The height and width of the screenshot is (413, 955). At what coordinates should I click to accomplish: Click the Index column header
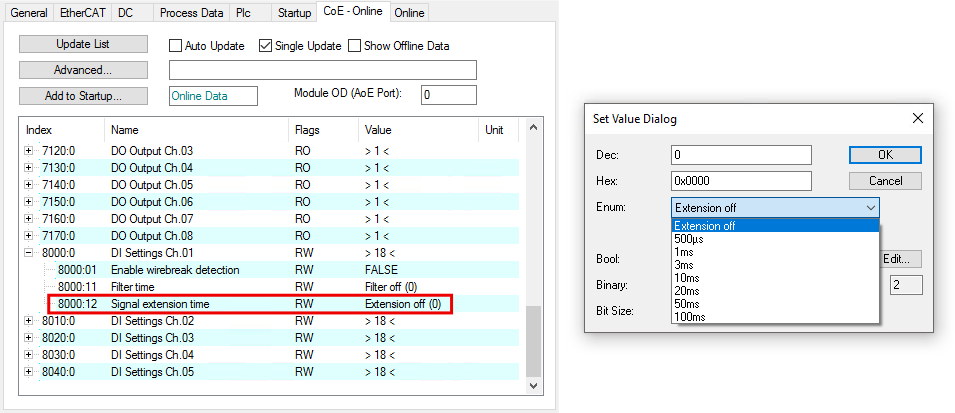coord(63,130)
